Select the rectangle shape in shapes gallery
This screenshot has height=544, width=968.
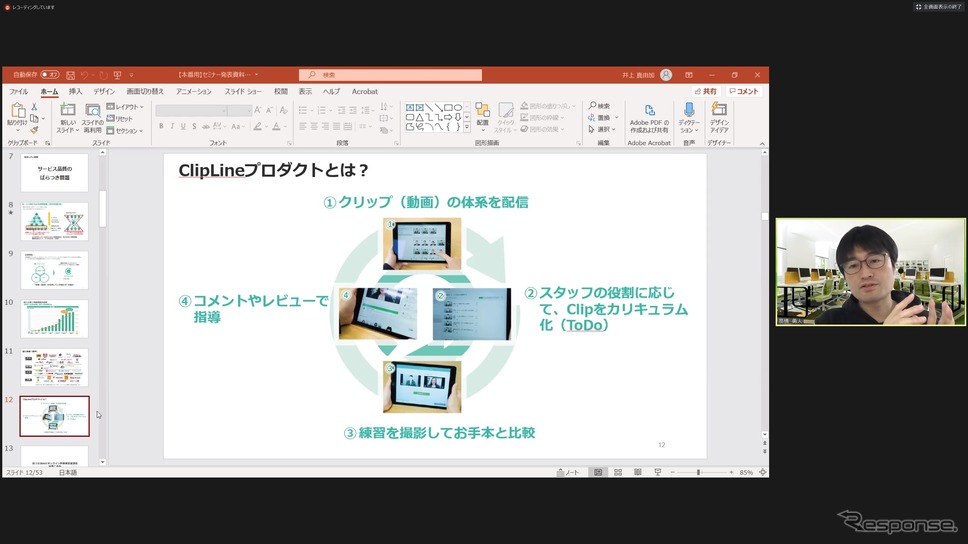[x=448, y=107]
